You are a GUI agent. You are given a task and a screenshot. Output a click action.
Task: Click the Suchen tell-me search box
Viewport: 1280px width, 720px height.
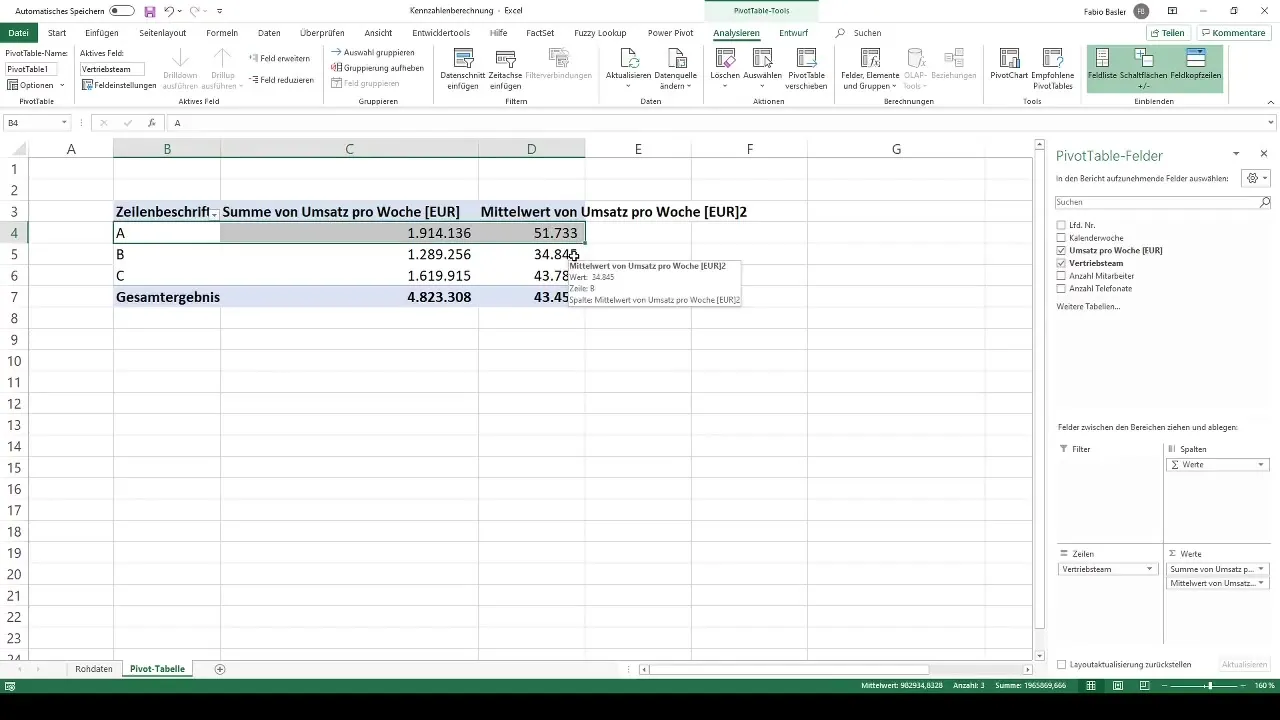[867, 33]
